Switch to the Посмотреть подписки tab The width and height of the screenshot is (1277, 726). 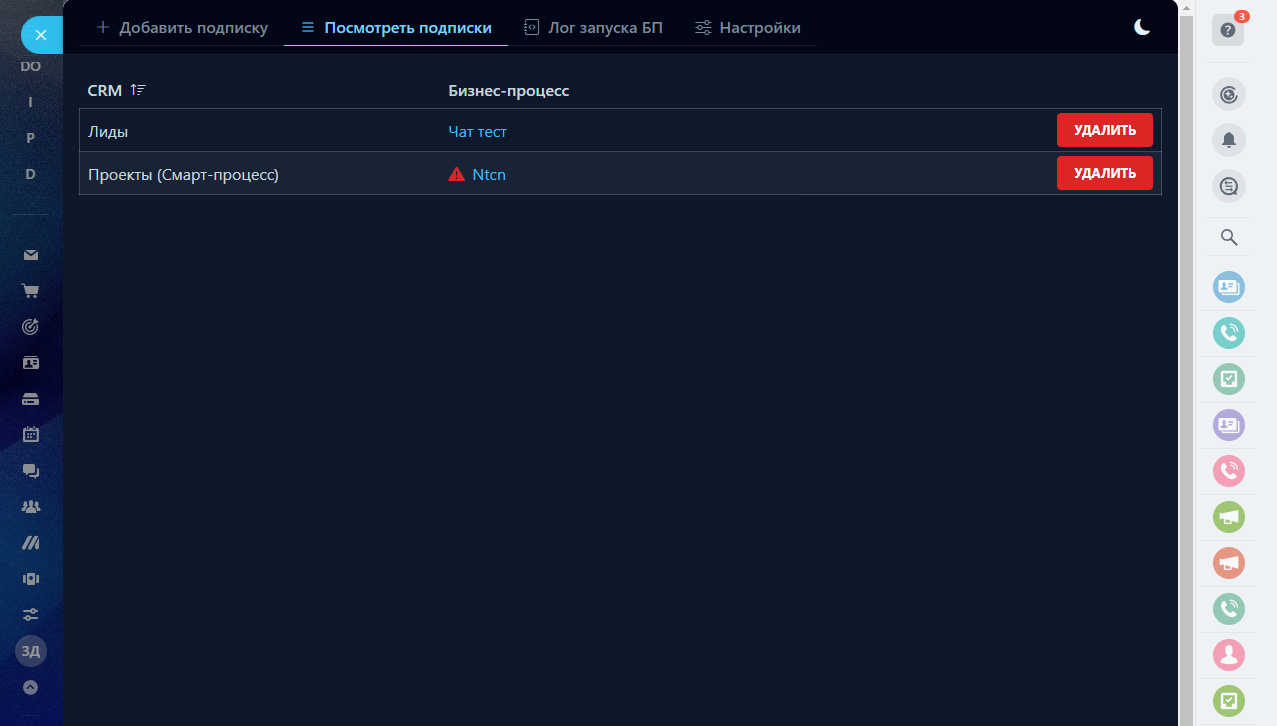tap(396, 28)
